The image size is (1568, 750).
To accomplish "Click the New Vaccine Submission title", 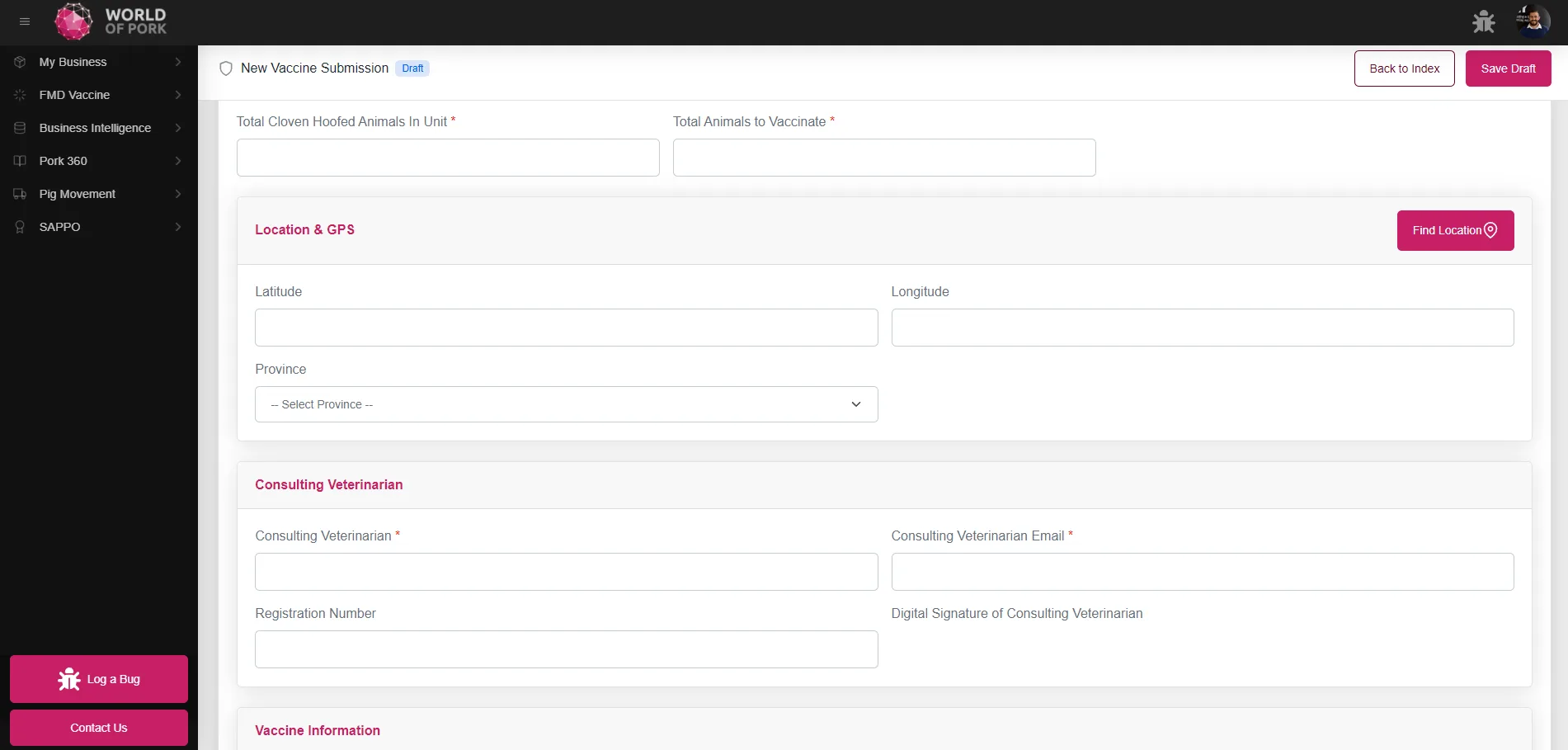I will tap(314, 68).
